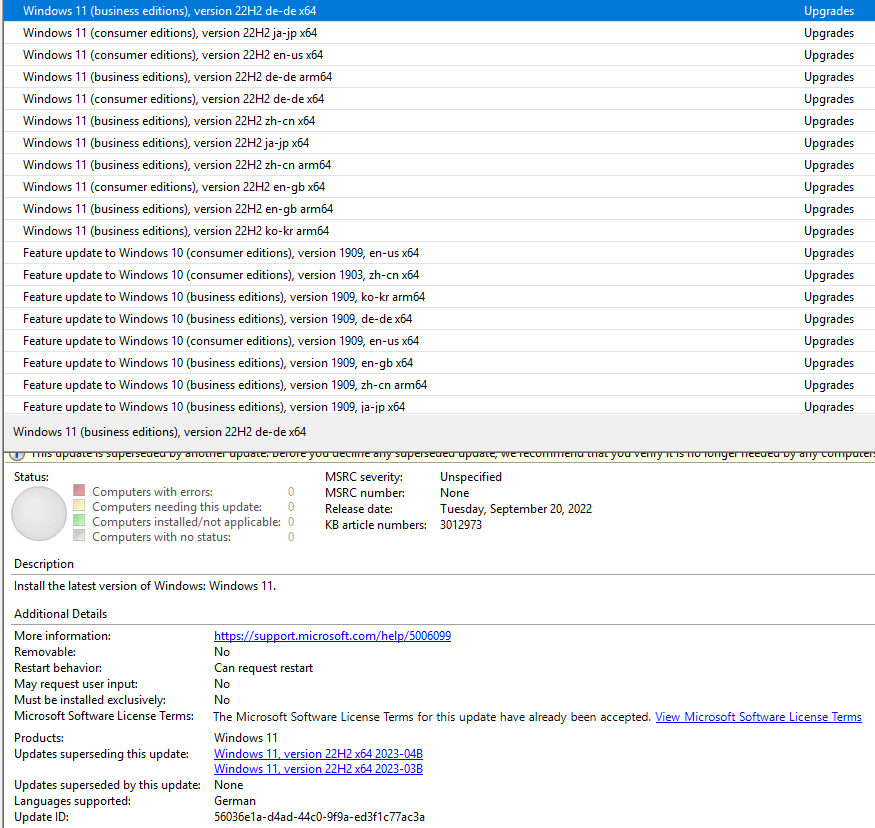Click the Status label above pie chart

coord(31,477)
